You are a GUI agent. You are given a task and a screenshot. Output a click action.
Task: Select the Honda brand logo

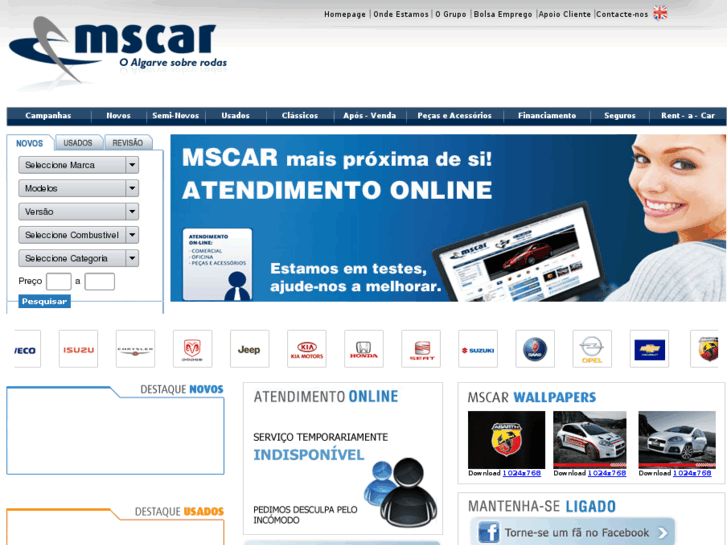coord(364,349)
